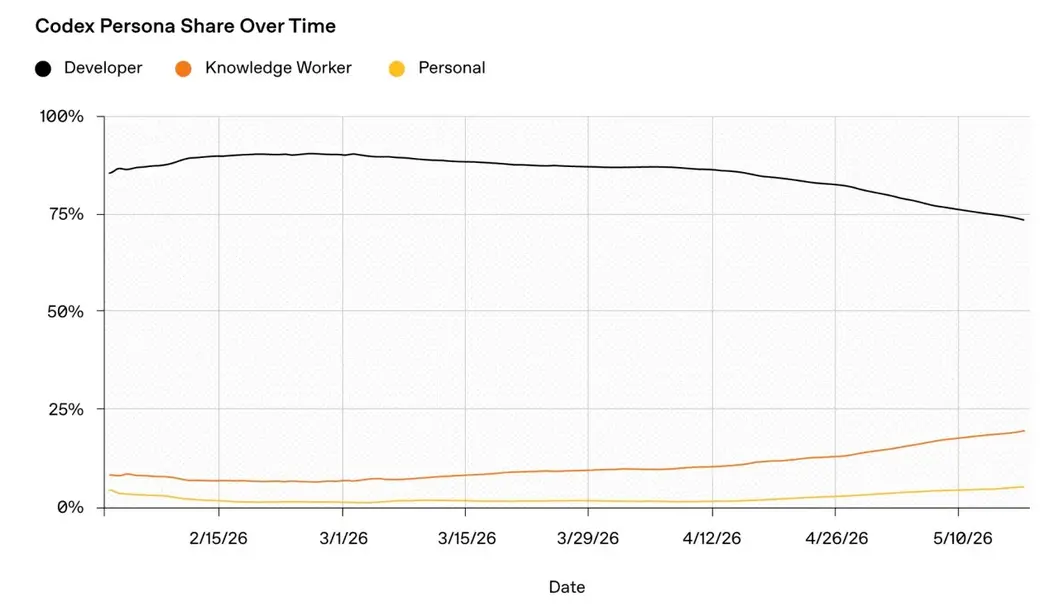
Task: Click the 3/1/26 date tick label
Action: pyautogui.click(x=343, y=538)
